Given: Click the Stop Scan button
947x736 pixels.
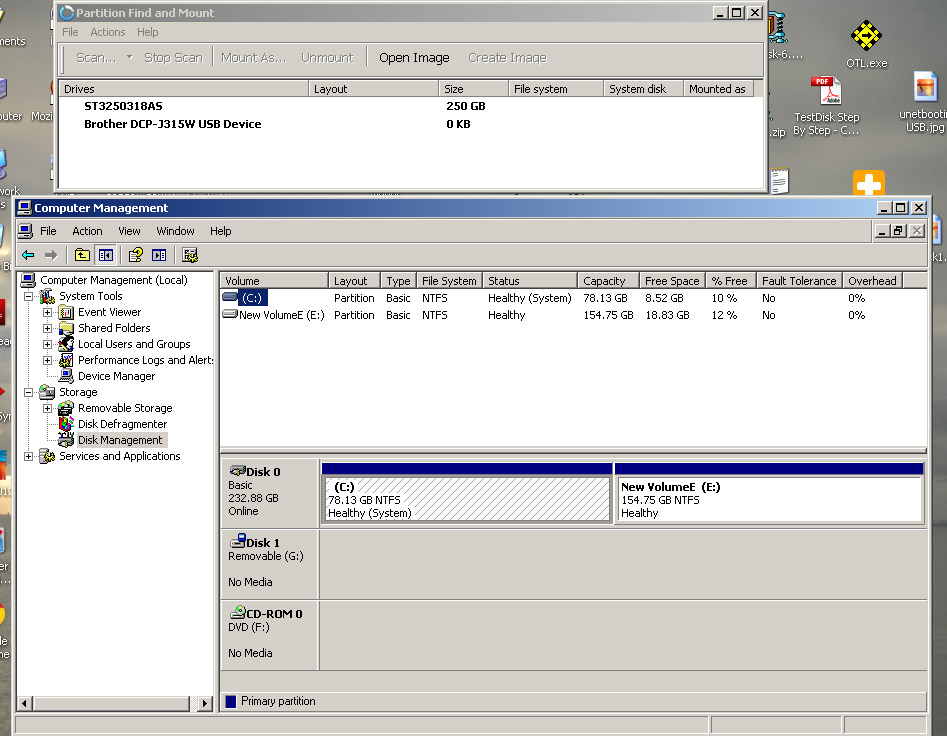Looking at the screenshot, I should point(173,57).
